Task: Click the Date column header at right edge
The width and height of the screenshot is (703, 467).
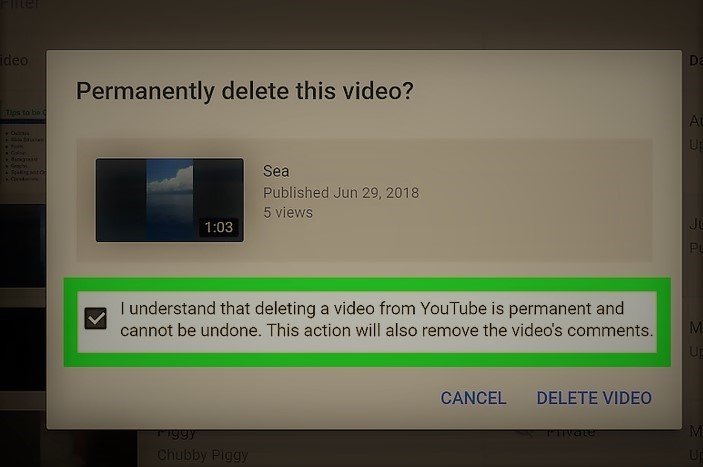Action: (x=696, y=60)
